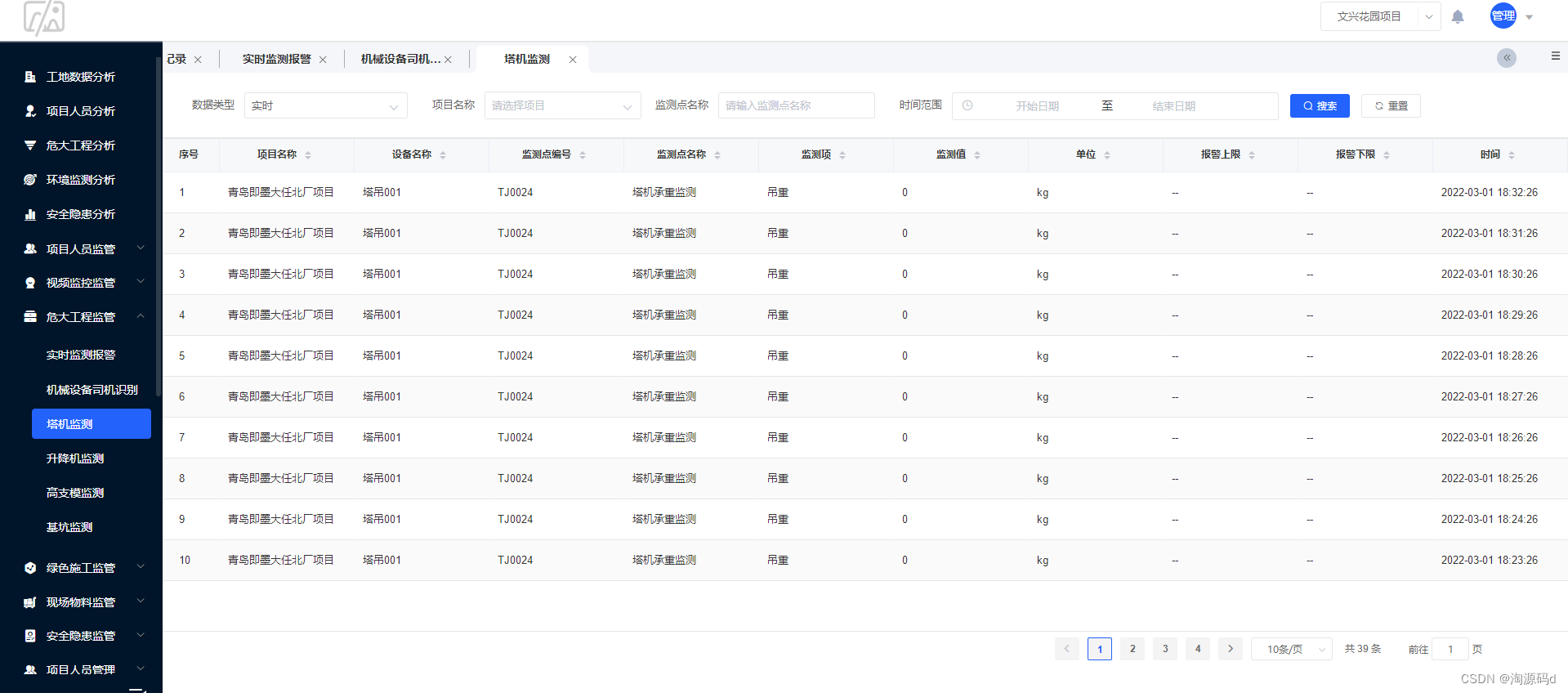The image size is (1568, 693).
Task: Click the 重置 button
Action: click(1391, 105)
